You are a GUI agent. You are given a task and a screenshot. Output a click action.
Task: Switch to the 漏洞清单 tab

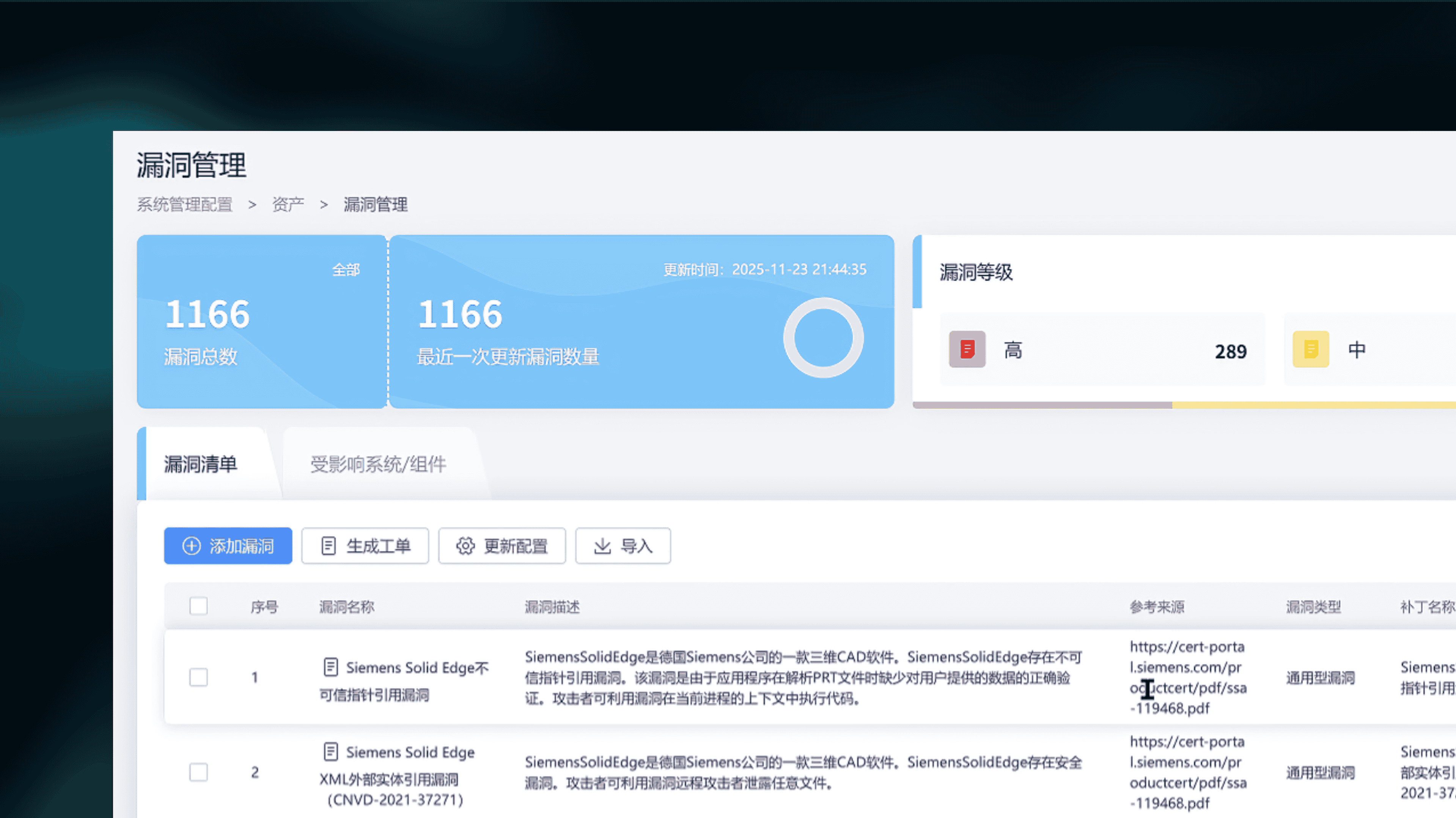201,465
